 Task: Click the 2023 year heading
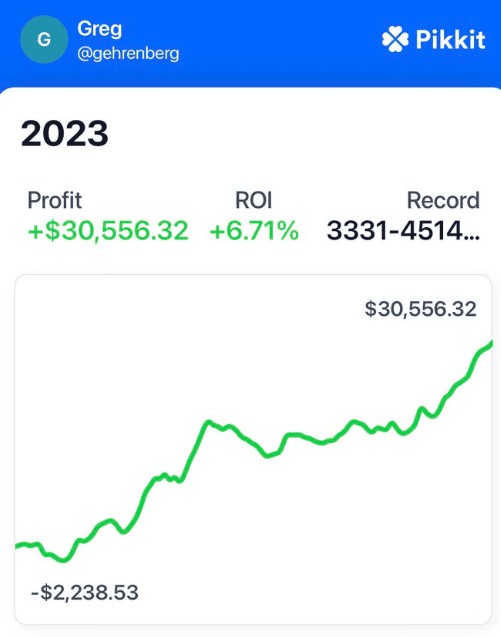tap(65, 133)
